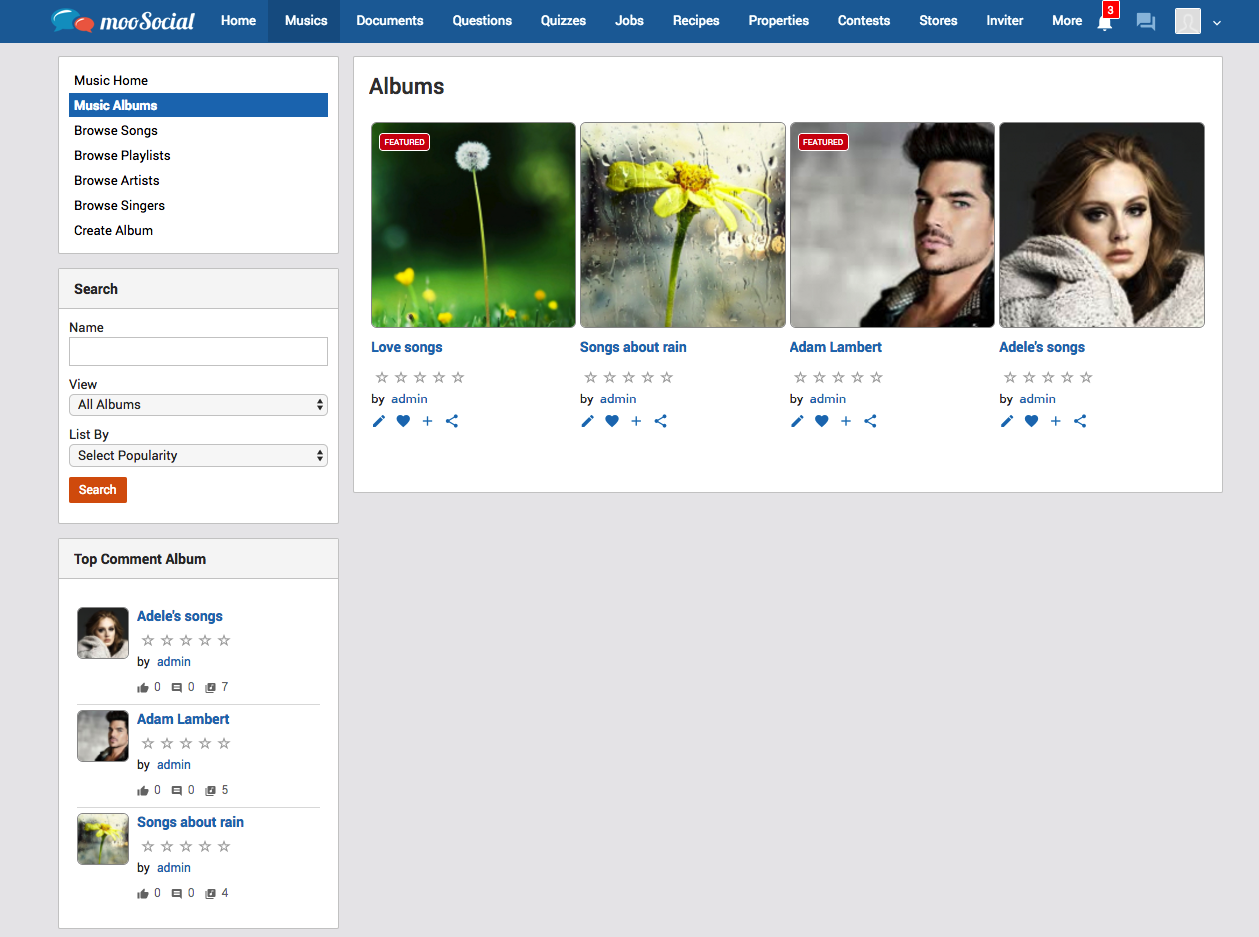Click the mooSocial logo
Viewport: 1259px width, 937px height.
click(x=123, y=20)
